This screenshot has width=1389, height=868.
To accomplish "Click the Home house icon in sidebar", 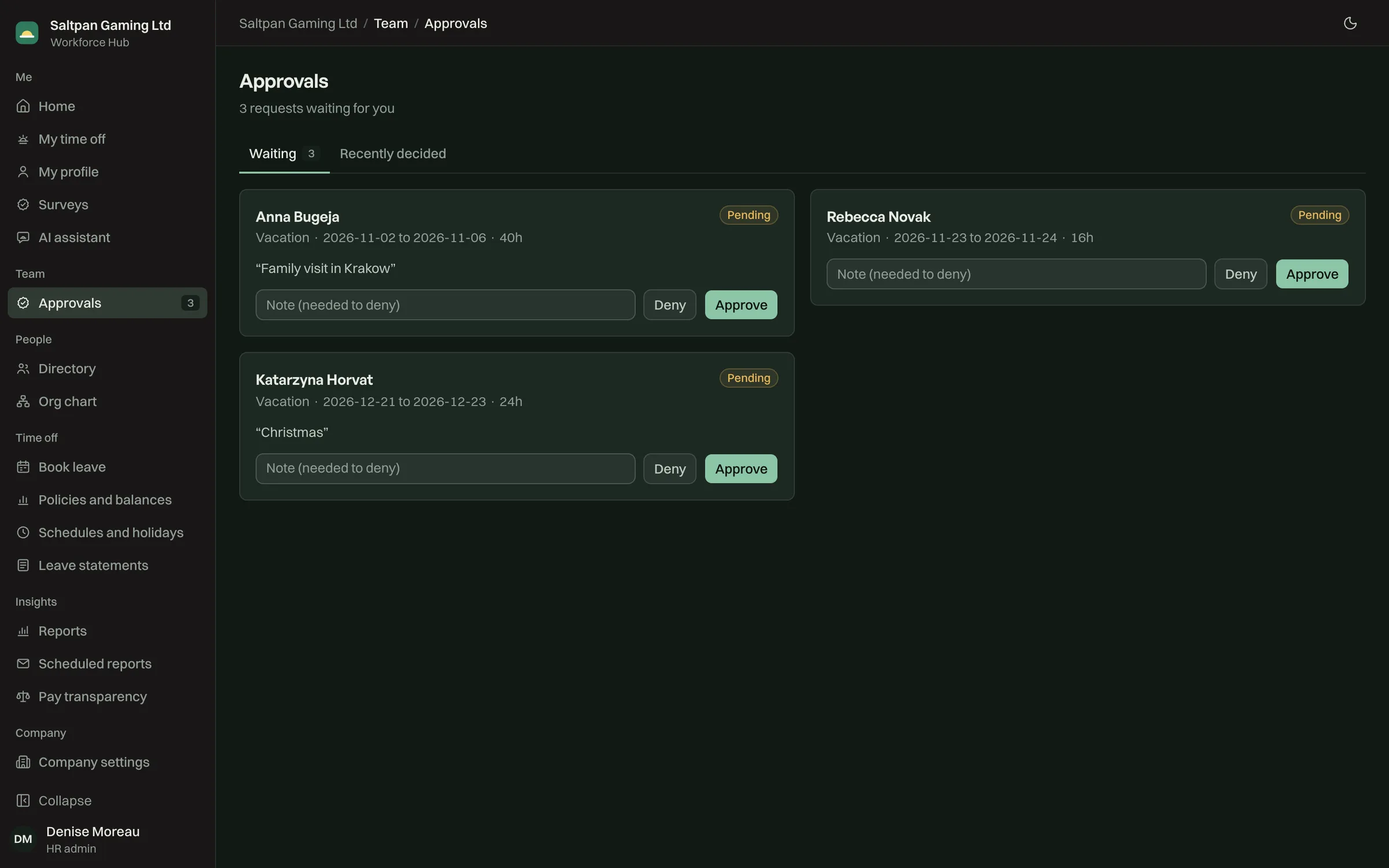I will pos(23,106).
